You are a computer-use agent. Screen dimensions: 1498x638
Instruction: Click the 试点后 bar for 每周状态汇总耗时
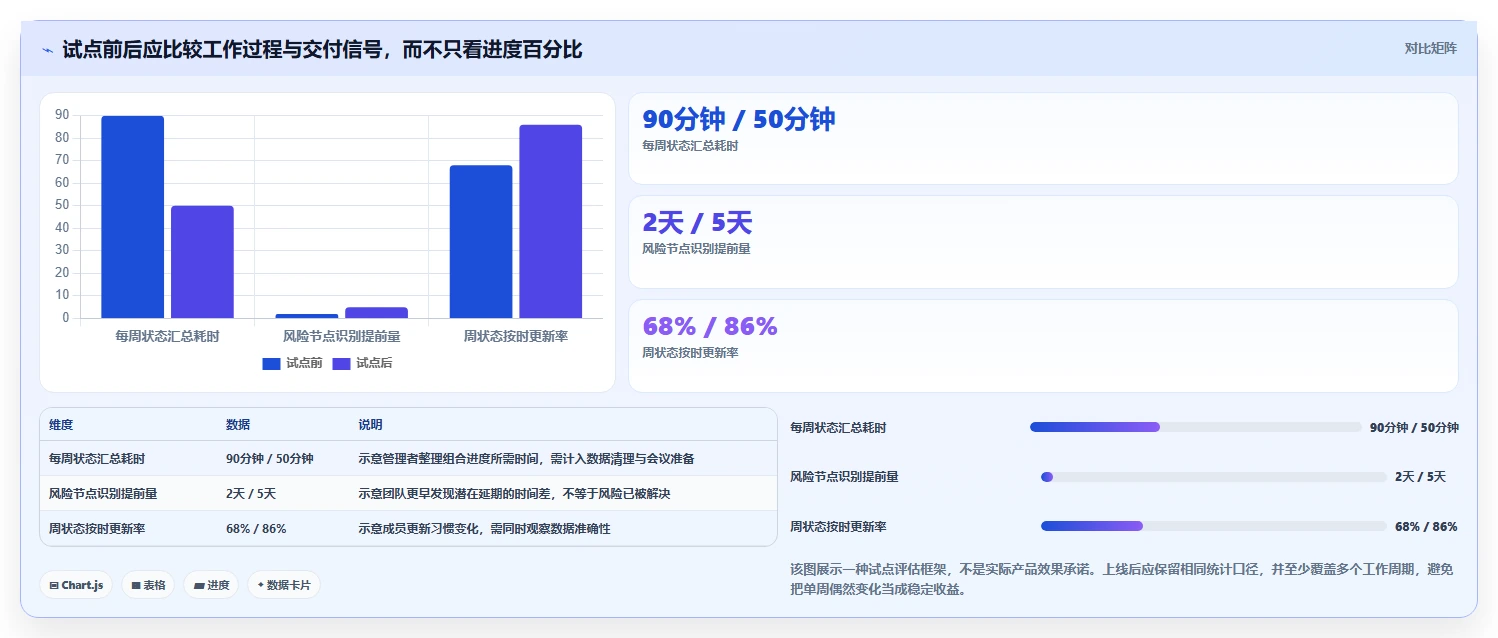202,262
